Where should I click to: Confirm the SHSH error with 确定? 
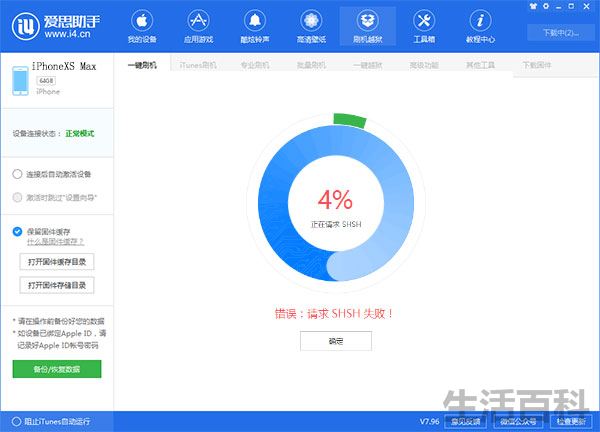coord(336,341)
